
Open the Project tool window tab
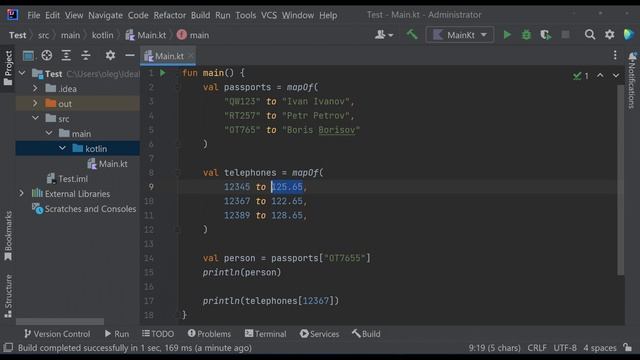(8, 68)
